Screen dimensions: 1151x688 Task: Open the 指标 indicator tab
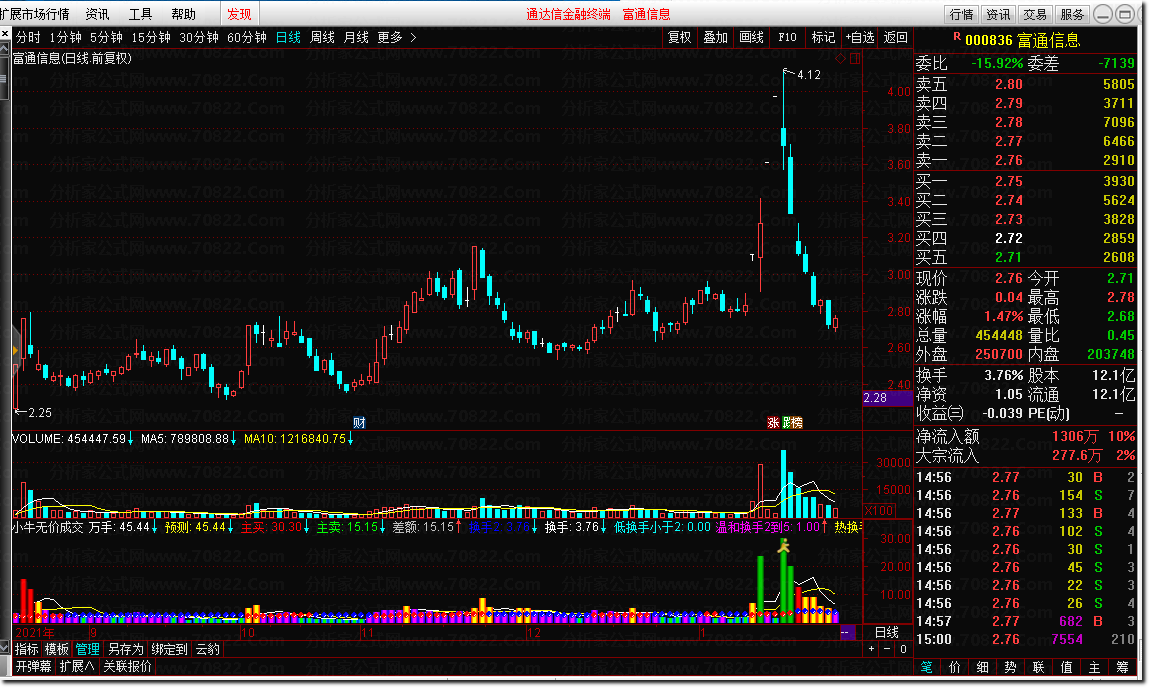pos(26,649)
